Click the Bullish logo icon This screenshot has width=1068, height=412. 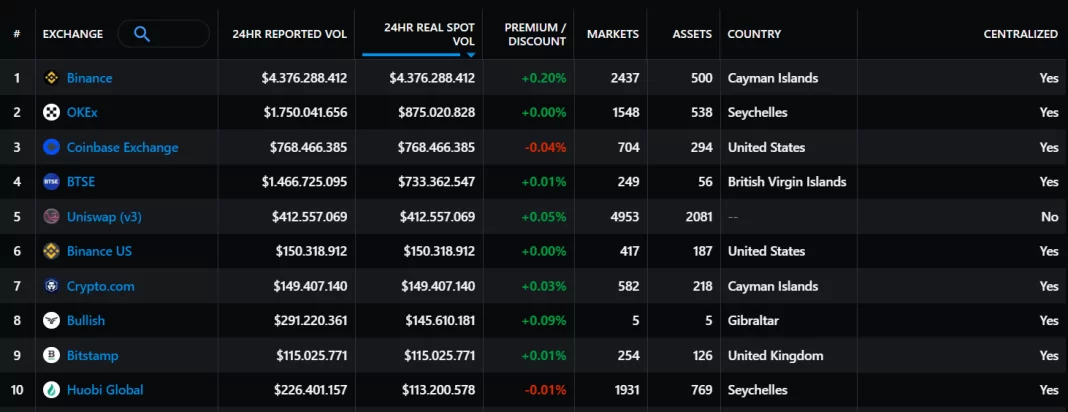[x=51, y=321]
